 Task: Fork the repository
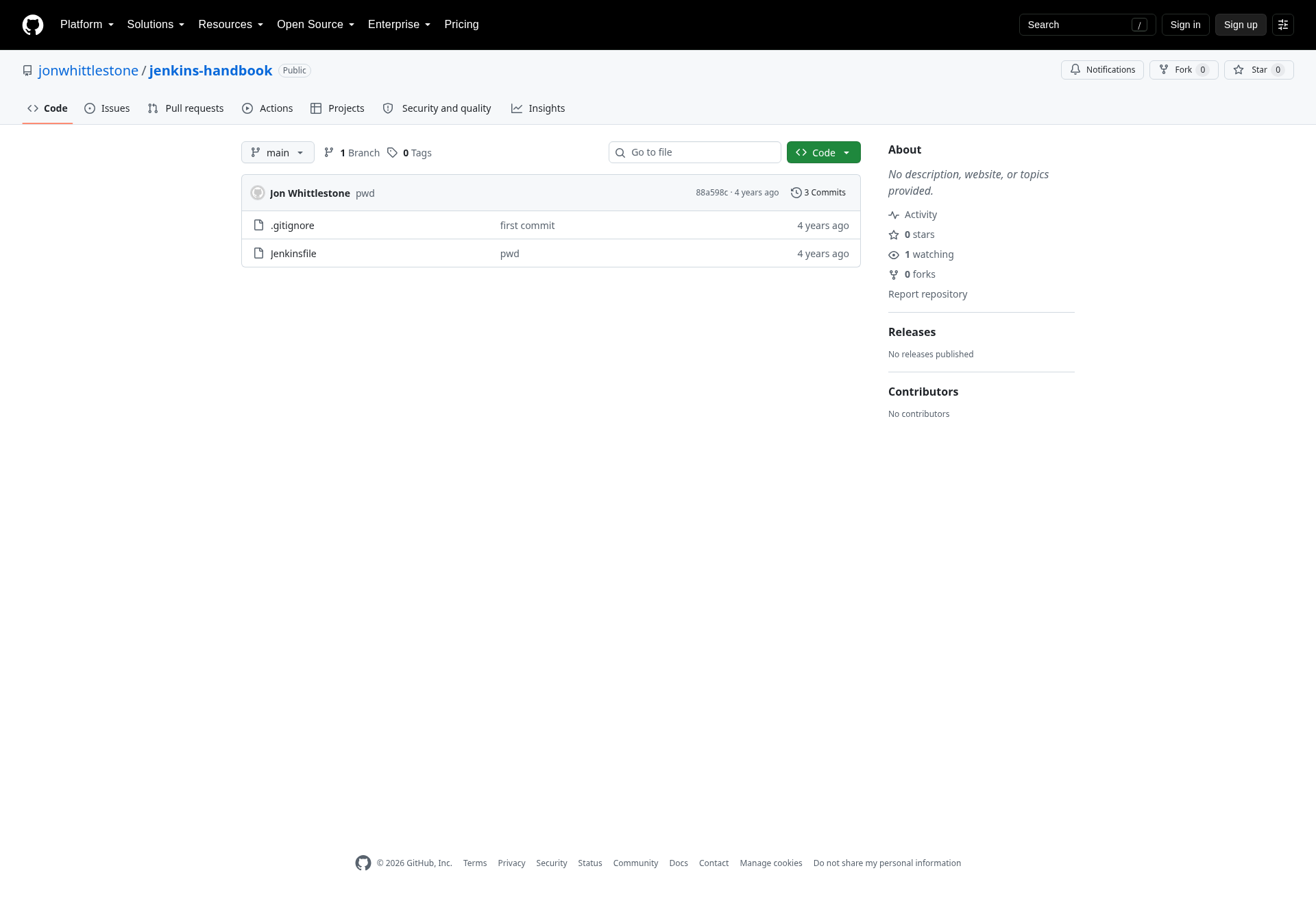[1184, 70]
